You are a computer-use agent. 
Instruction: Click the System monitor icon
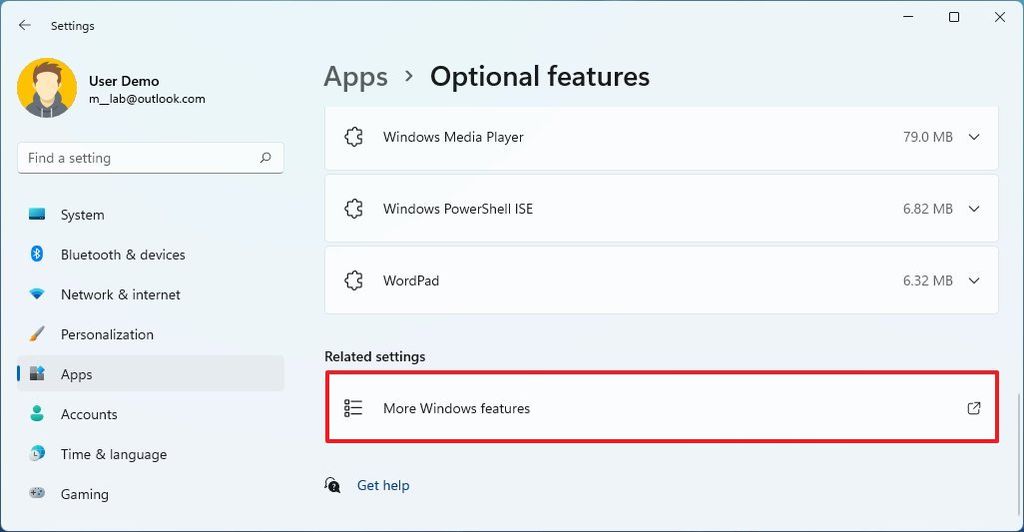point(37,214)
